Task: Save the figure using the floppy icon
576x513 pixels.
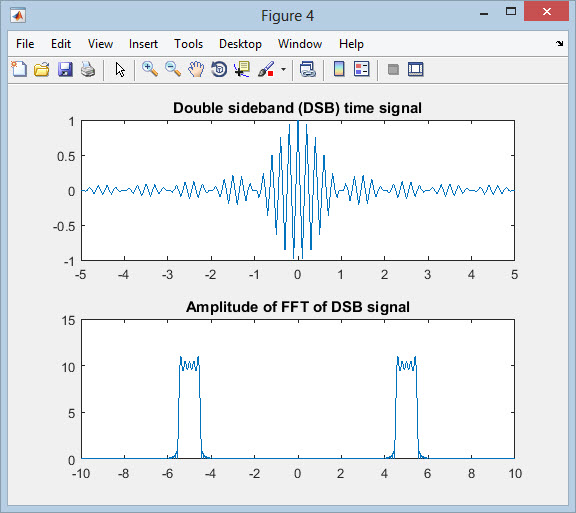Action: [65, 69]
